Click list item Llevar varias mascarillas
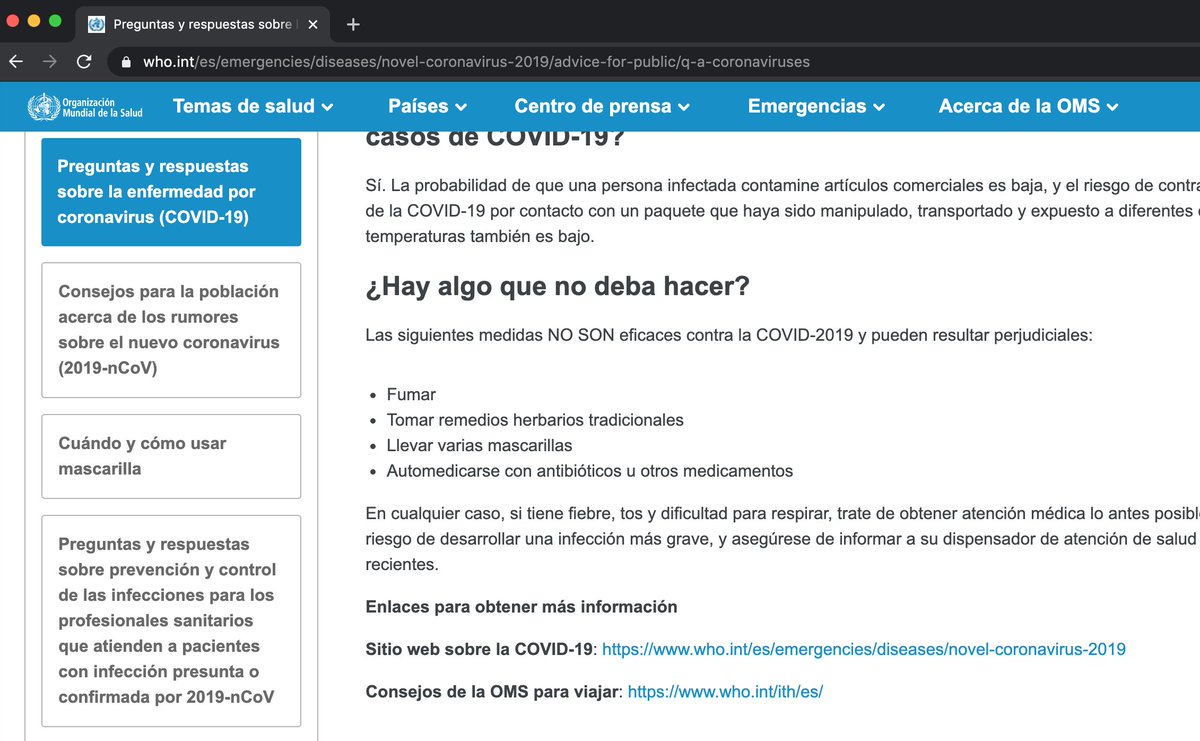The width and height of the screenshot is (1200, 741). (480, 446)
